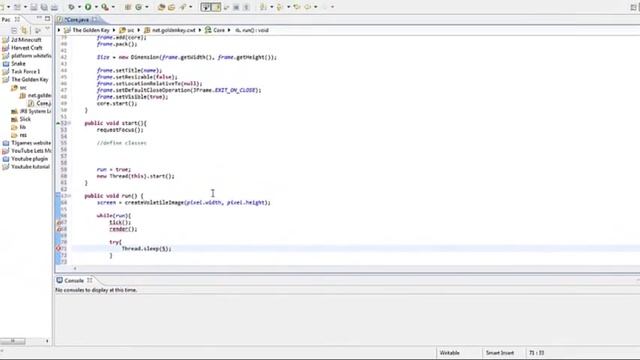Click the Search flashlight toolbar icon
The width and height of the screenshot is (640, 360).
pyautogui.click(x=183, y=7)
